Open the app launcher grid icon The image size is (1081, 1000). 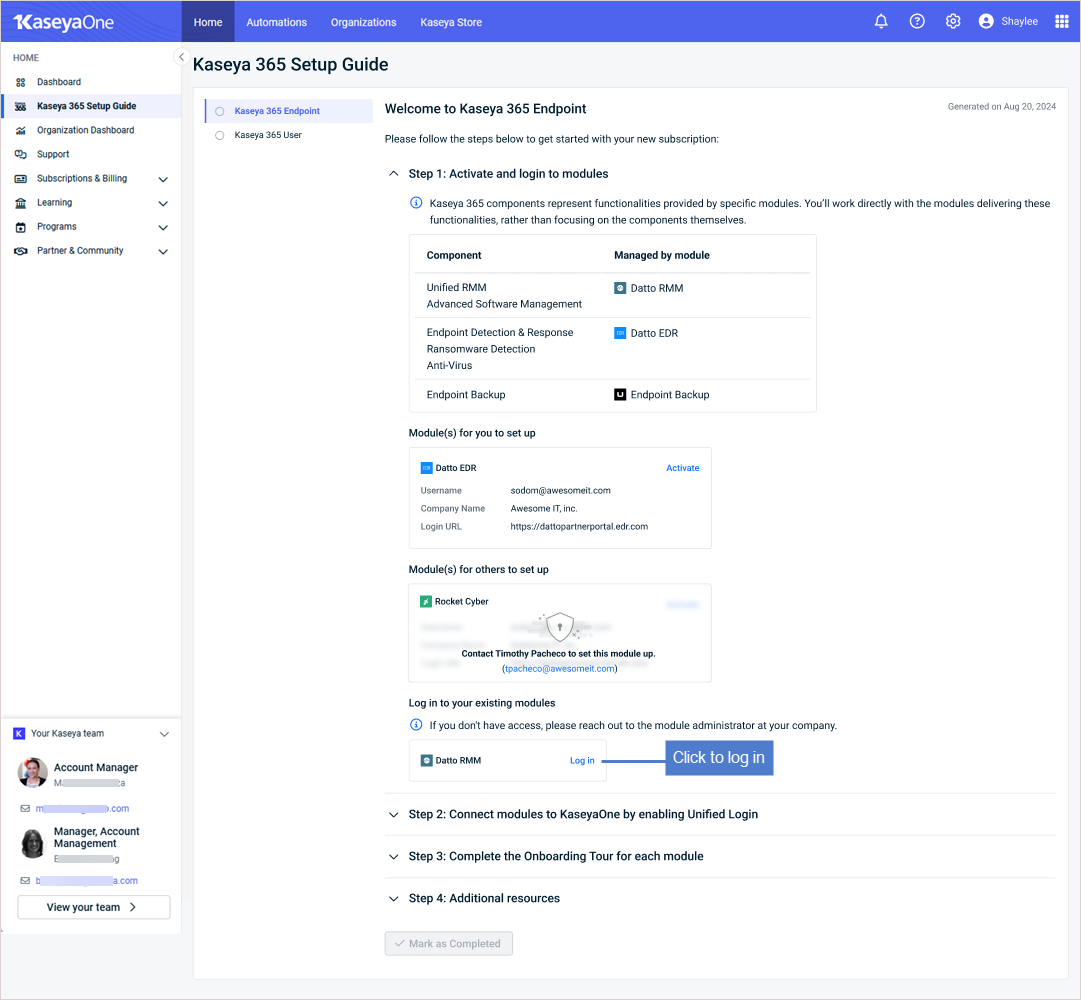coord(1062,21)
